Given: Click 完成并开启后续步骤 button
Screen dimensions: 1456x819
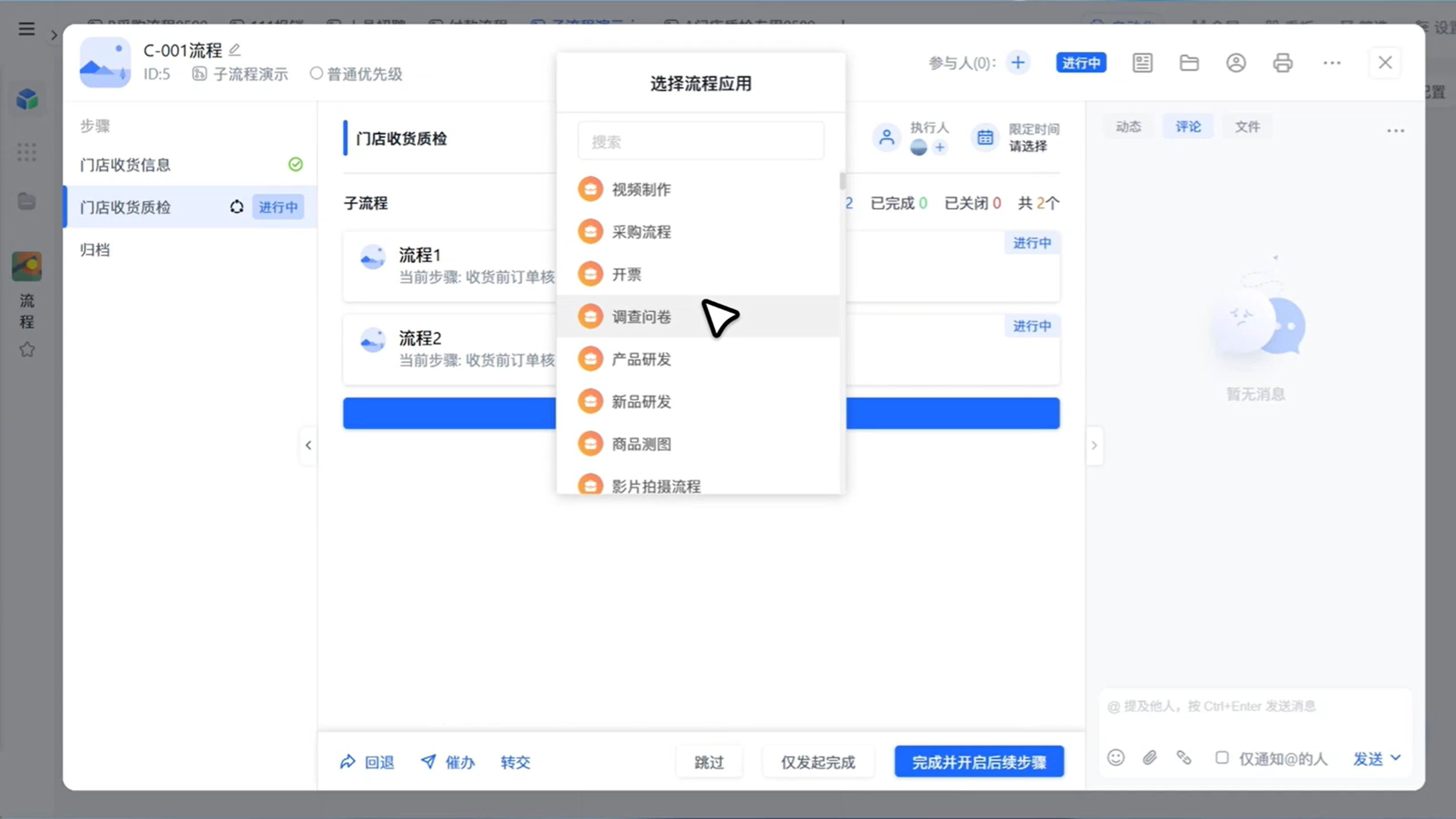Looking at the screenshot, I should [x=979, y=762].
